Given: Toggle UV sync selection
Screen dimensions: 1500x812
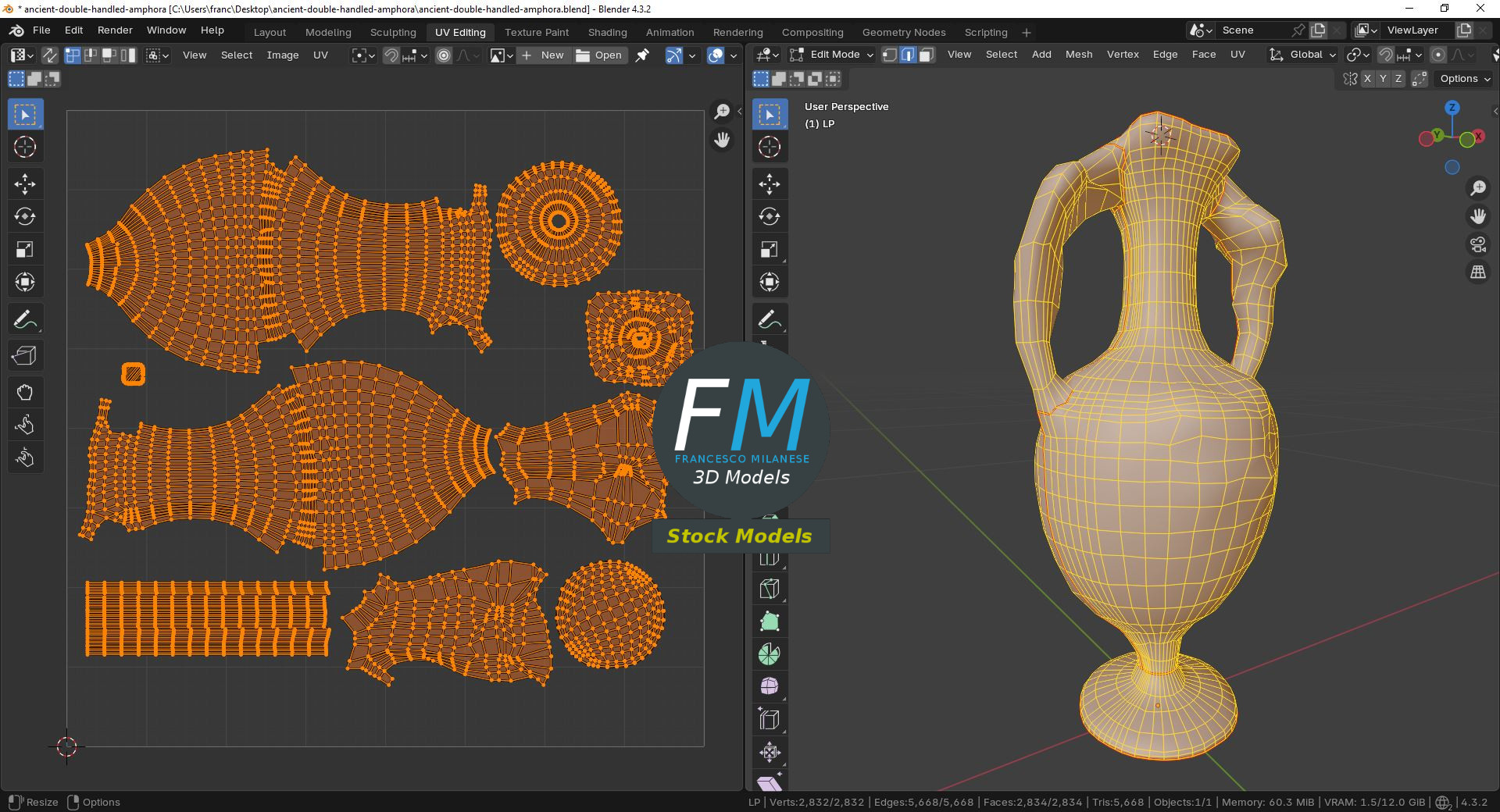Looking at the screenshot, I should tap(49, 55).
